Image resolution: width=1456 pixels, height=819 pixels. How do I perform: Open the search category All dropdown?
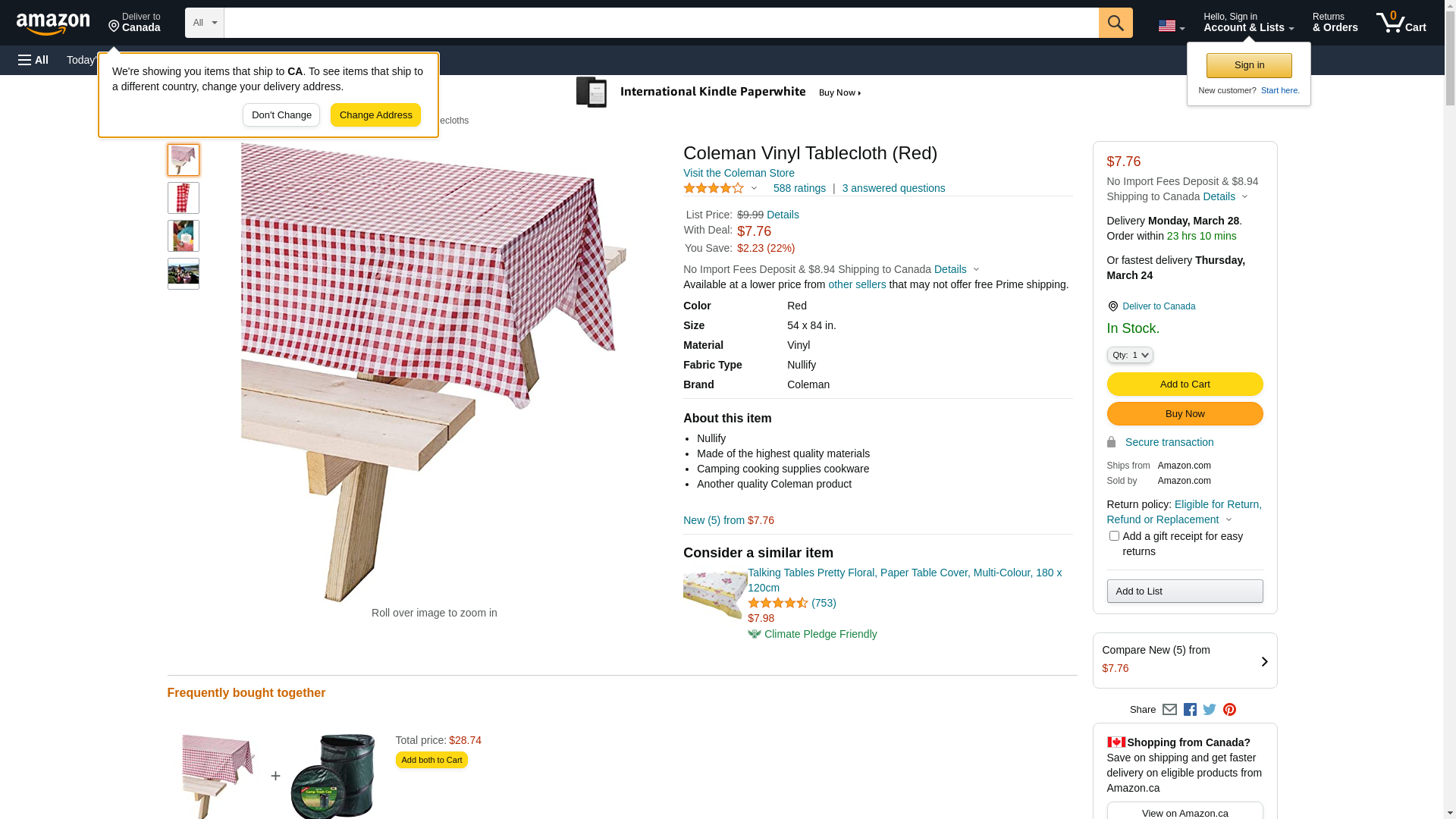coord(204,23)
